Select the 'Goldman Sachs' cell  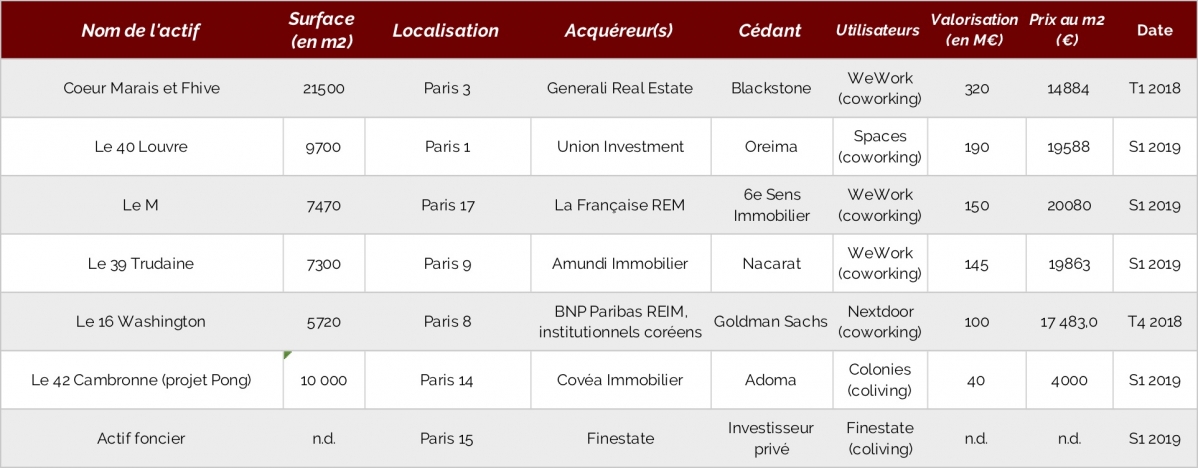click(770, 321)
